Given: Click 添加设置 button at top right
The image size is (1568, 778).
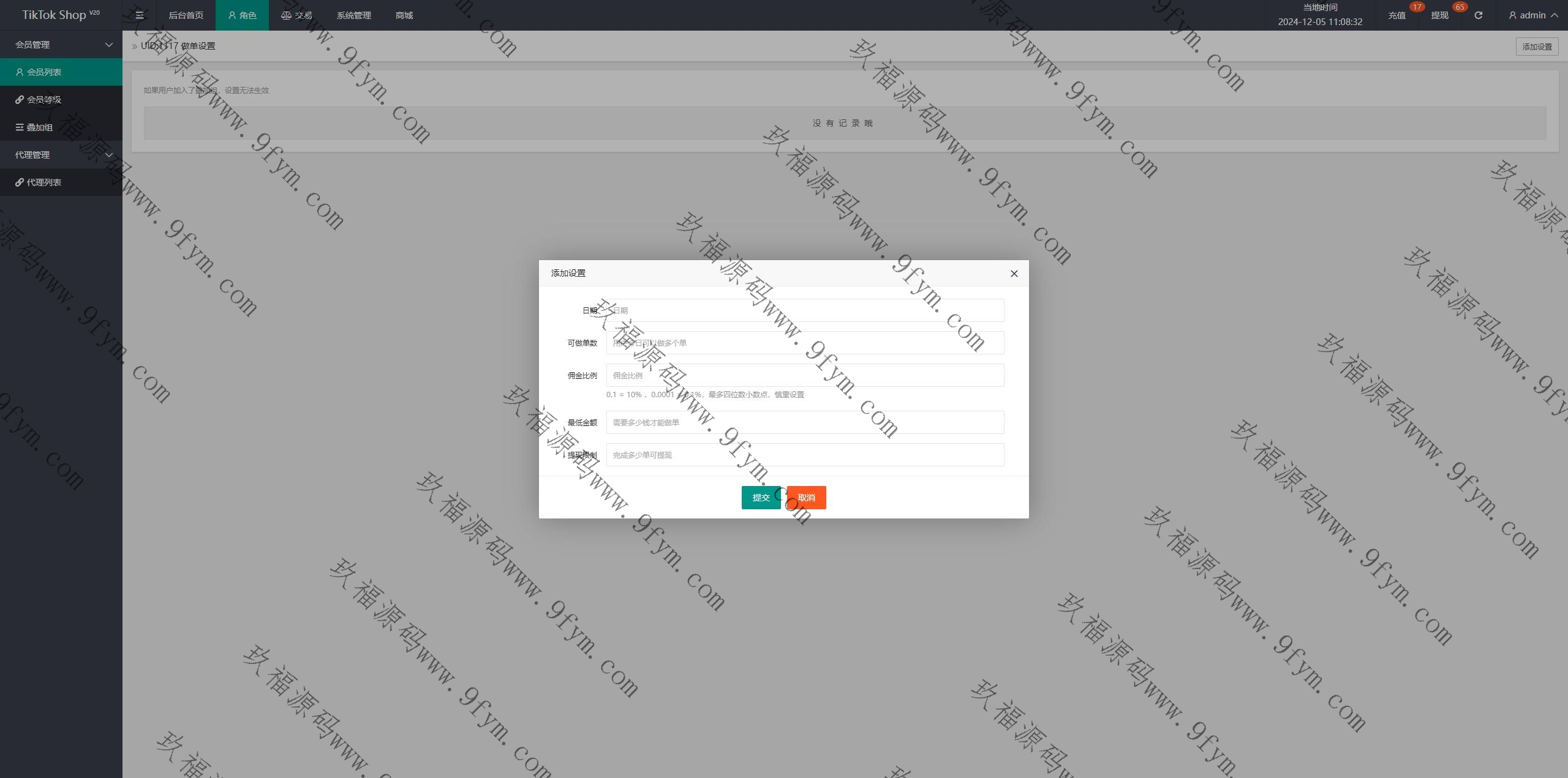Looking at the screenshot, I should pos(1537,47).
